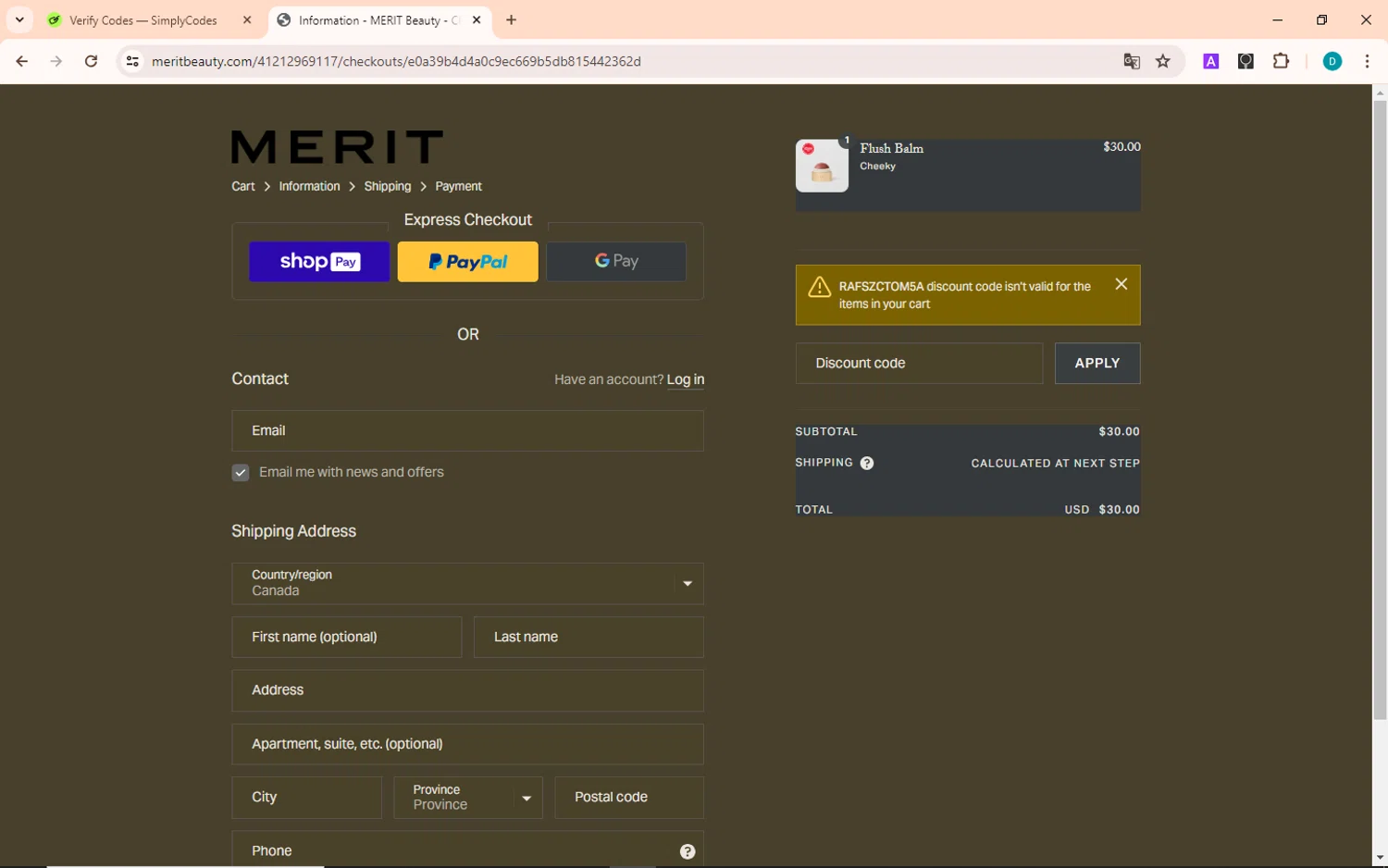
Task: Focus the Last name field
Action: [589, 637]
